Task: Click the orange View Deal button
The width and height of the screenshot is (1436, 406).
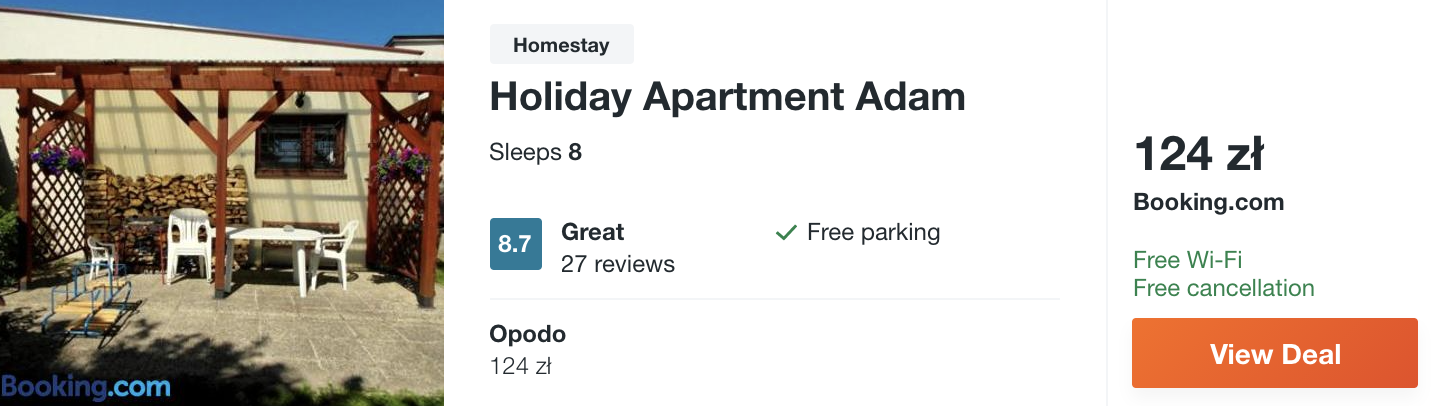Action: coord(1274,353)
